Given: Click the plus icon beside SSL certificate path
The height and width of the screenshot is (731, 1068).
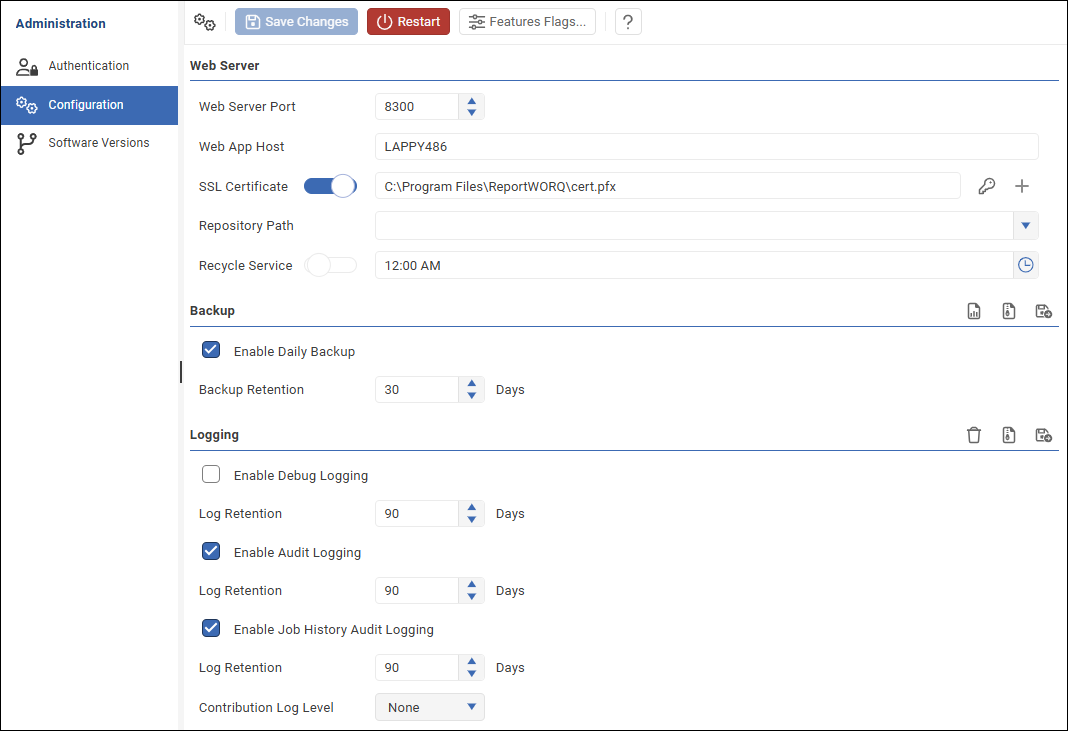Looking at the screenshot, I should [1022, 186].
